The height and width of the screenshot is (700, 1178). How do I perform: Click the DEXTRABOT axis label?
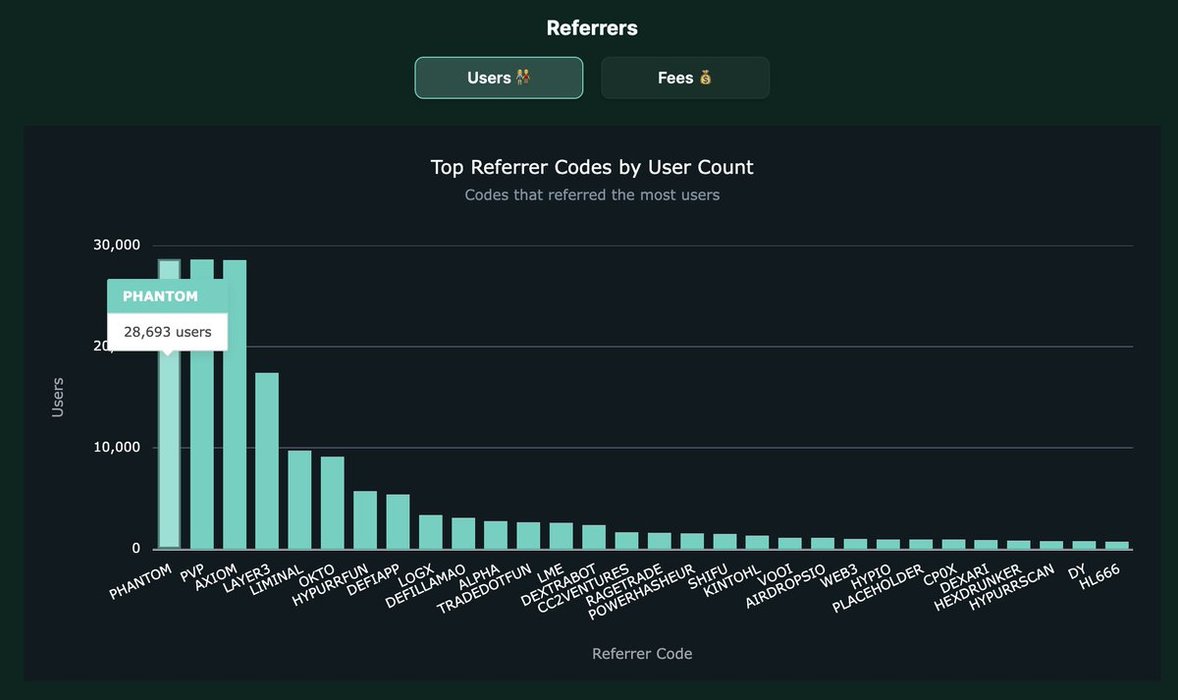coord(558,585)
